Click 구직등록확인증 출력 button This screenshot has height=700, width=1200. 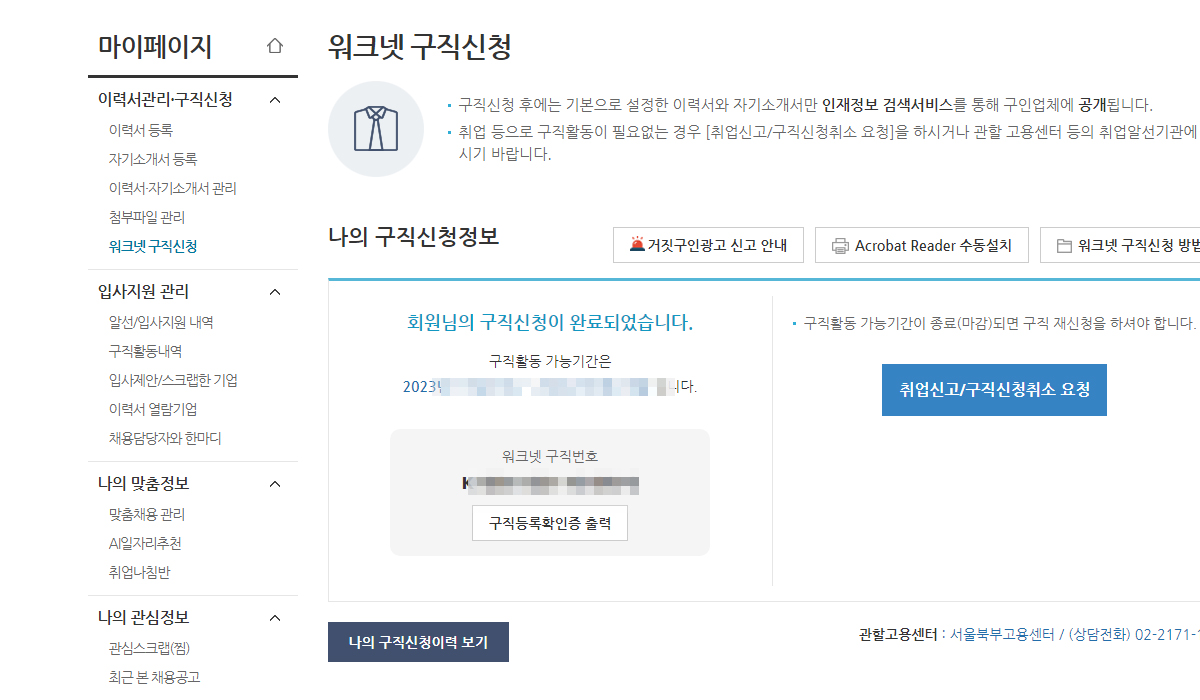click(550, 523)
